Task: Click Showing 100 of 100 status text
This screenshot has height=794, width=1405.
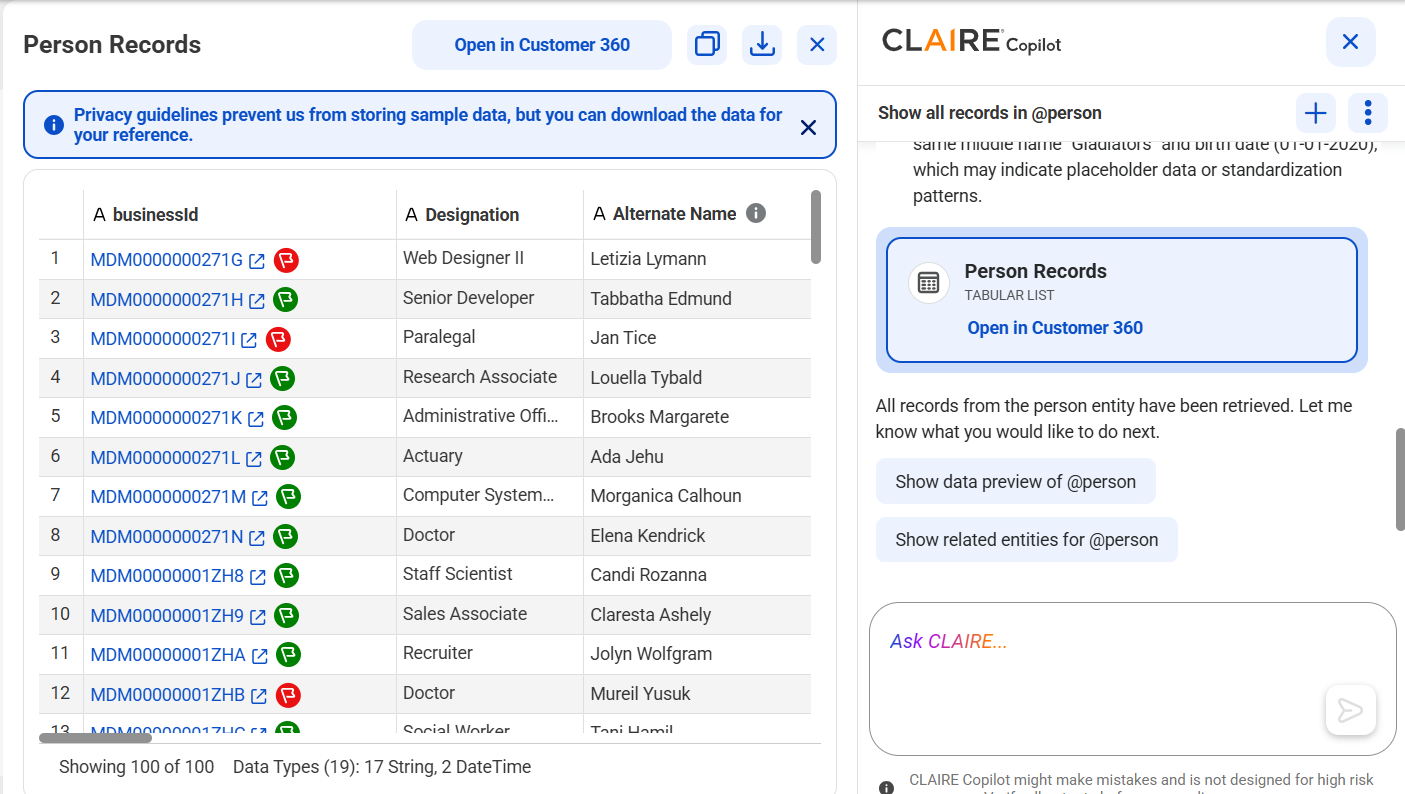Action: pyautogui.click(x=137, y=767)
